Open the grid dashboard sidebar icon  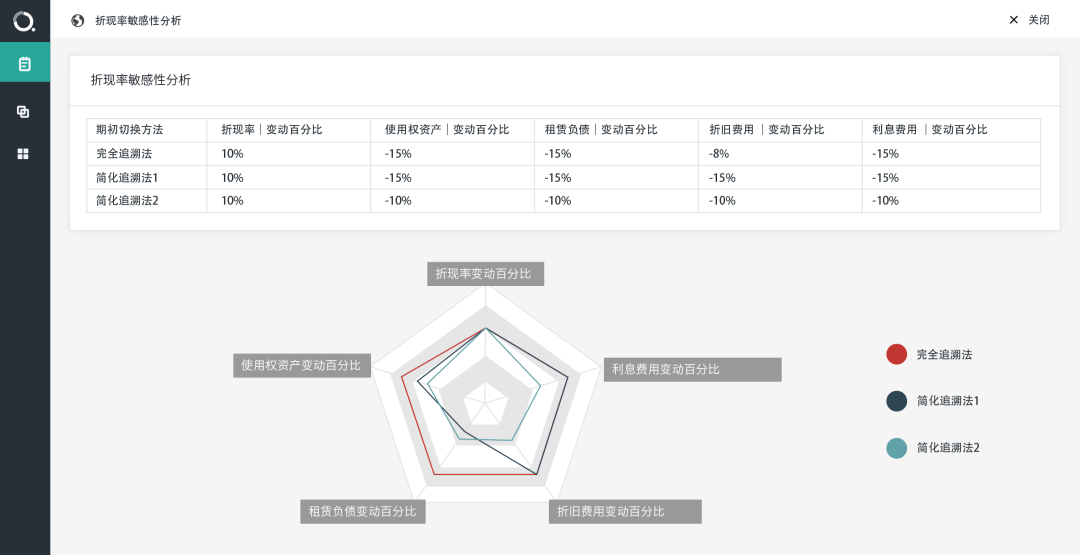point(23,154)
